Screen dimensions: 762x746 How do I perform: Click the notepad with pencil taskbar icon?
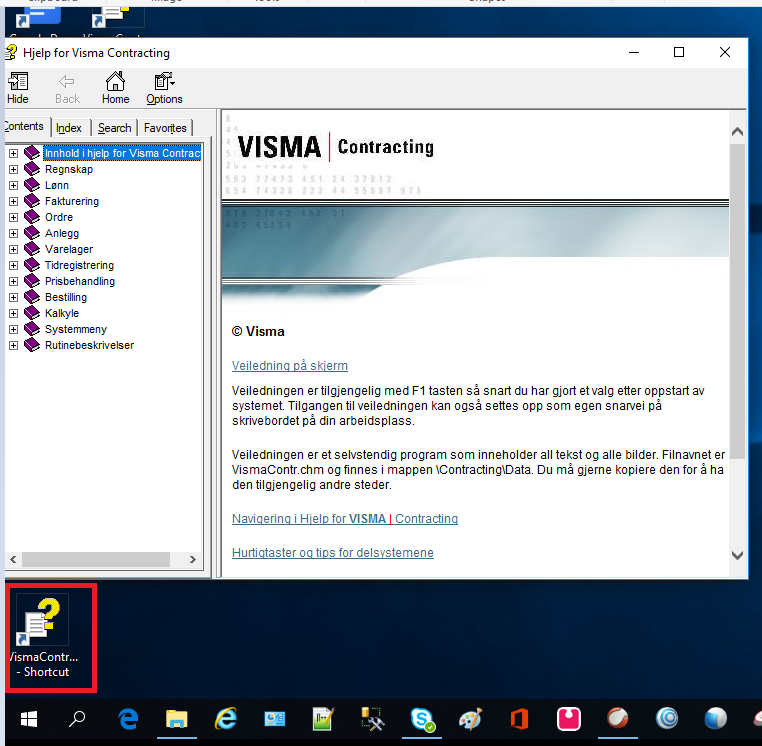324,719
